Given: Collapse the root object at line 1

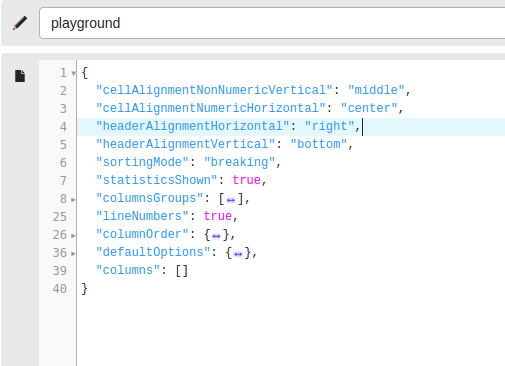Looking at the screenshot, I should coord(74,73).
